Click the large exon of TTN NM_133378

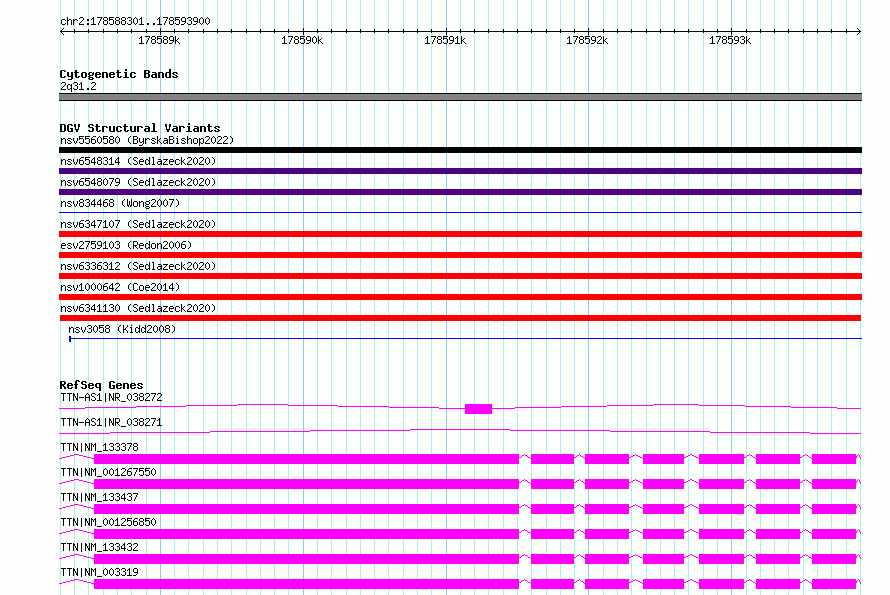click(x=307, y=459)
